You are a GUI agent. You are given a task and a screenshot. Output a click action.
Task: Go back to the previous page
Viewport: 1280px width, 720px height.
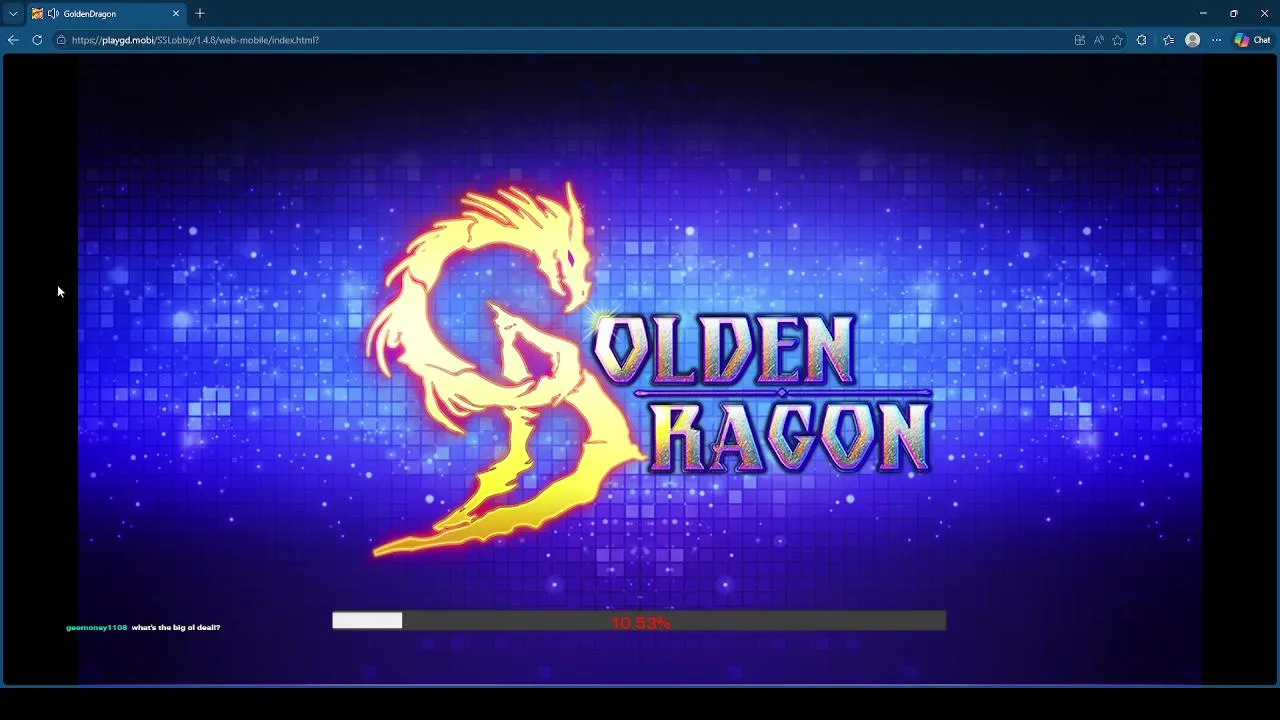click(x=13, y=40)
